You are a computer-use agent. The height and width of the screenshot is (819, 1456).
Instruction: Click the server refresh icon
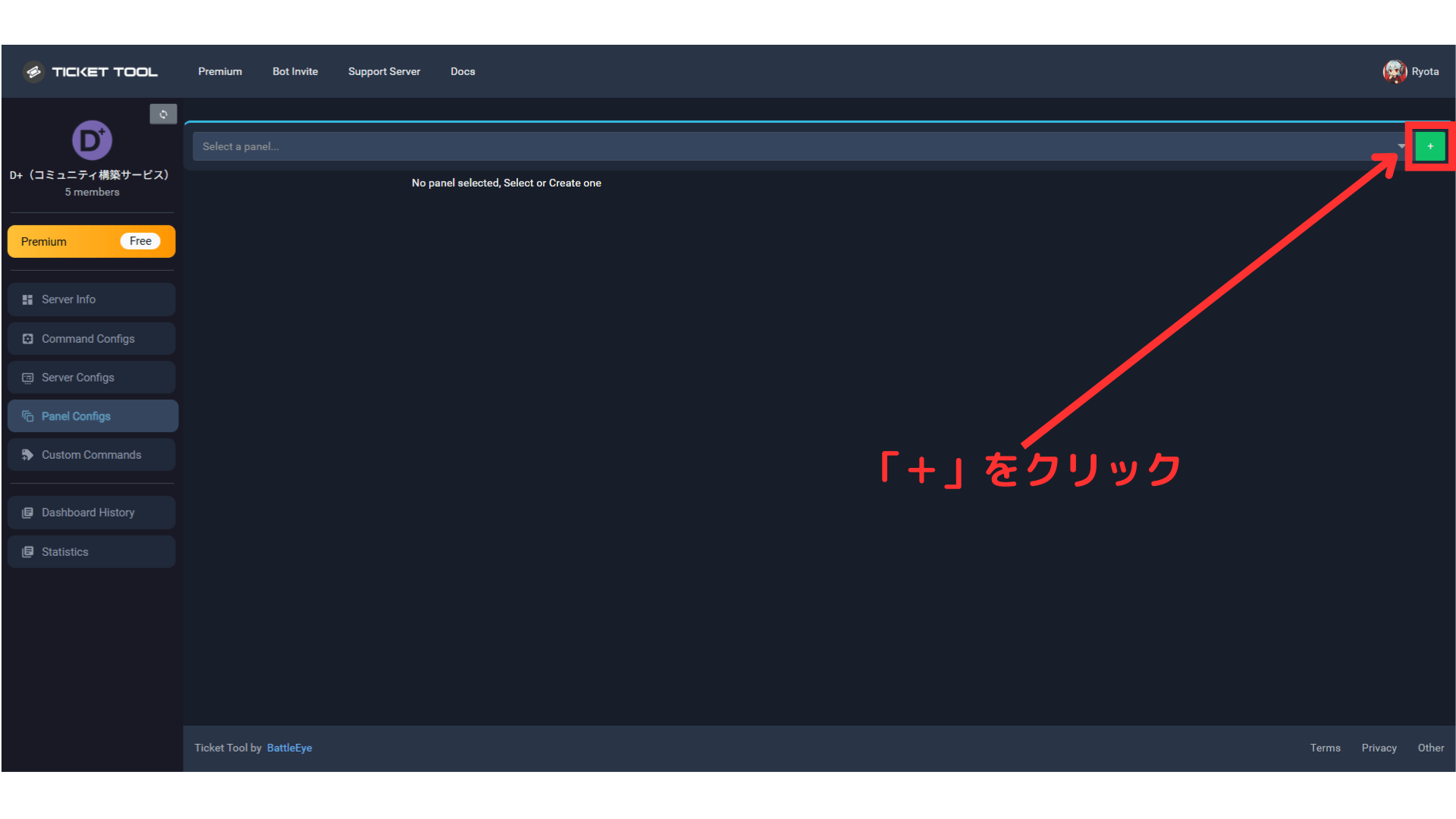(163, 114)
